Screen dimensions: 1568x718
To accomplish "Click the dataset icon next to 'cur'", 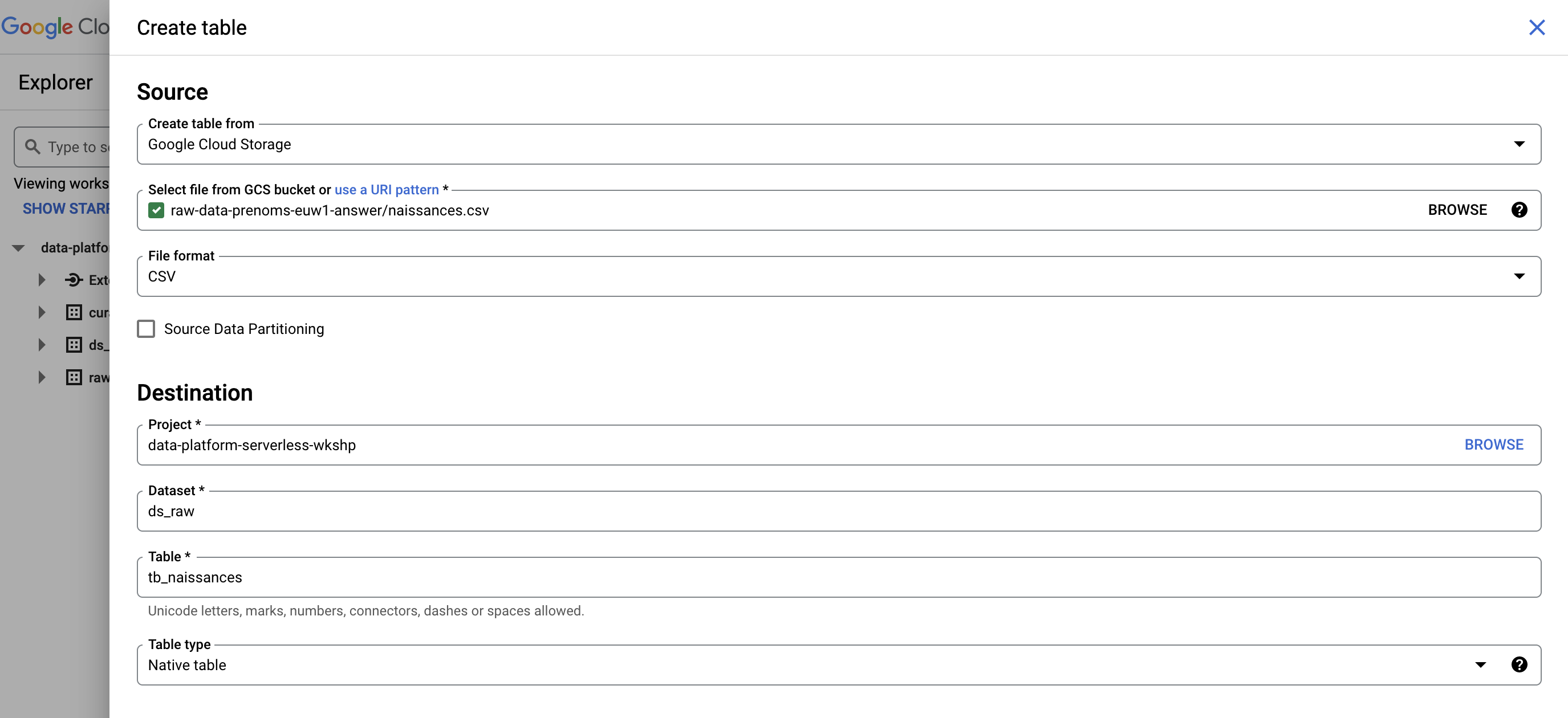I will coord(74,312).
